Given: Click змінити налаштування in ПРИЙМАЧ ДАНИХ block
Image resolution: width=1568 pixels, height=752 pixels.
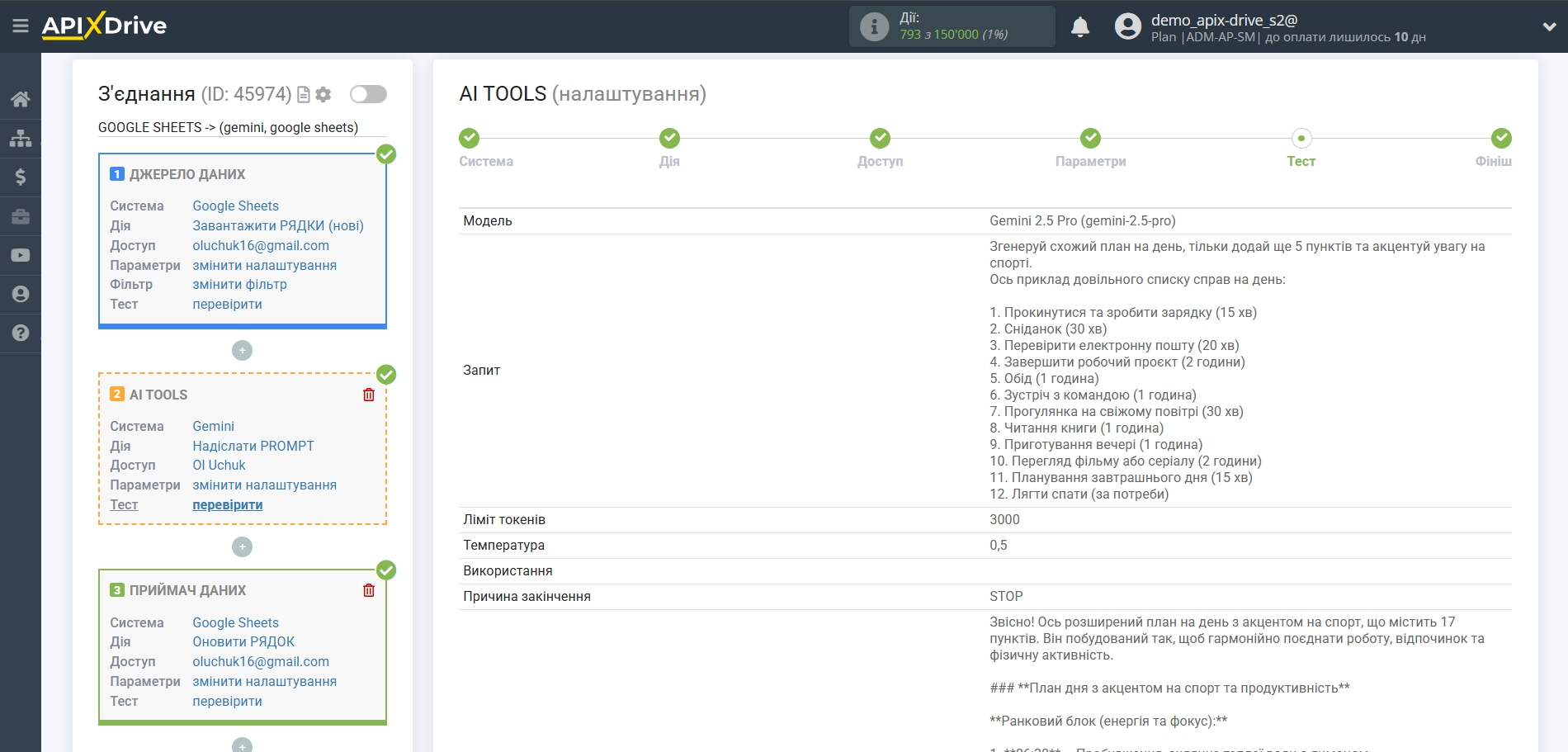Looking at the screenshot, I should 264,681.
